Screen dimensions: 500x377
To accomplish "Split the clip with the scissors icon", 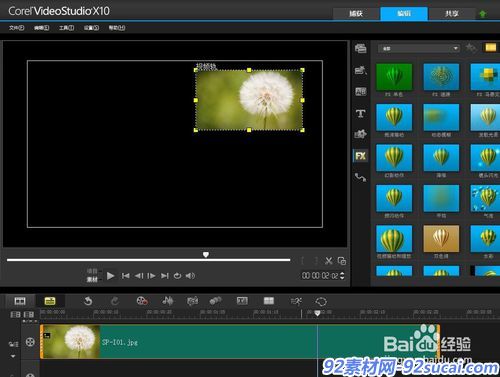I will tap(329, 261).
